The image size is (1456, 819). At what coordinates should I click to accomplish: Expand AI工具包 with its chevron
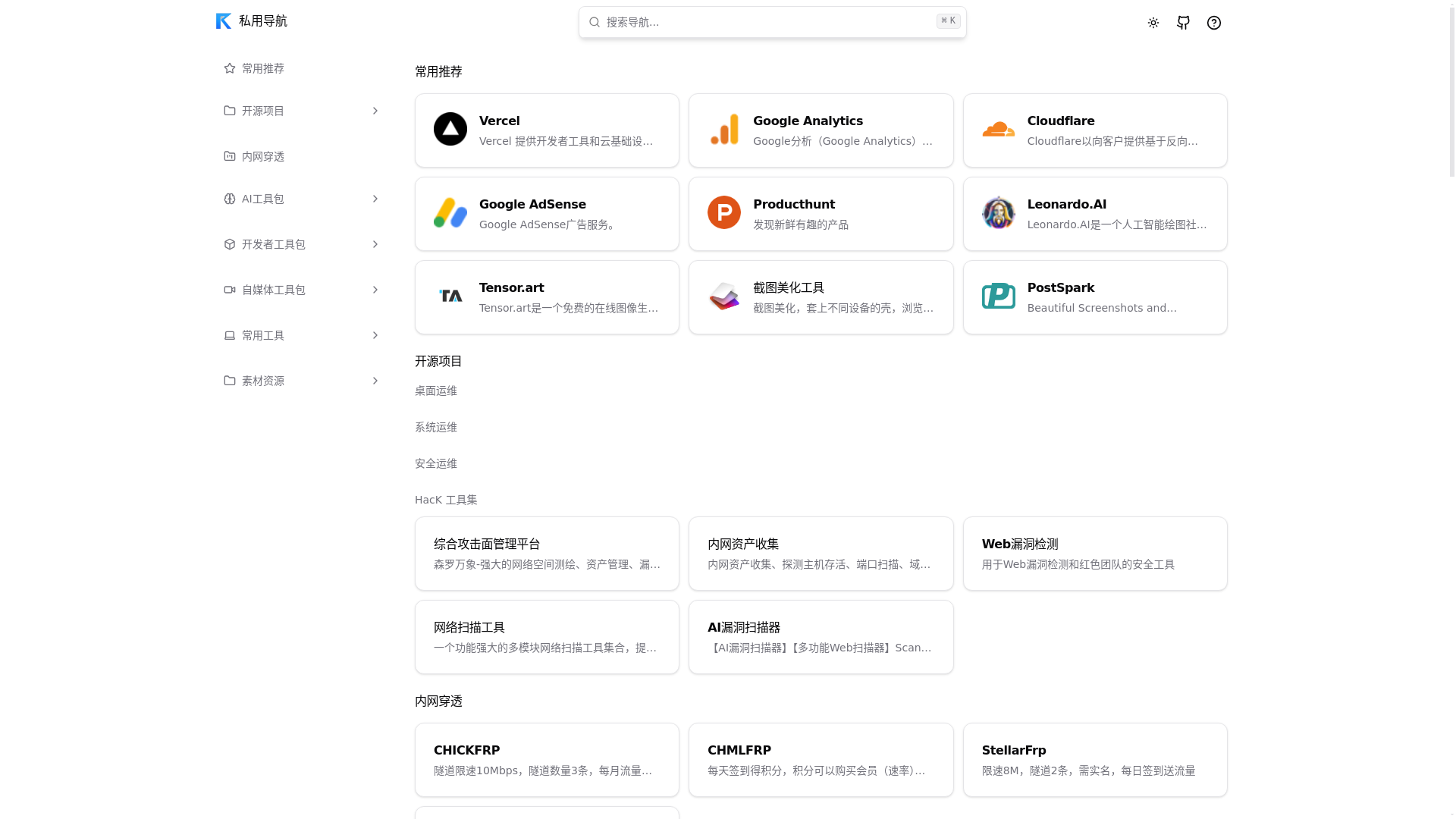[375, 199]
